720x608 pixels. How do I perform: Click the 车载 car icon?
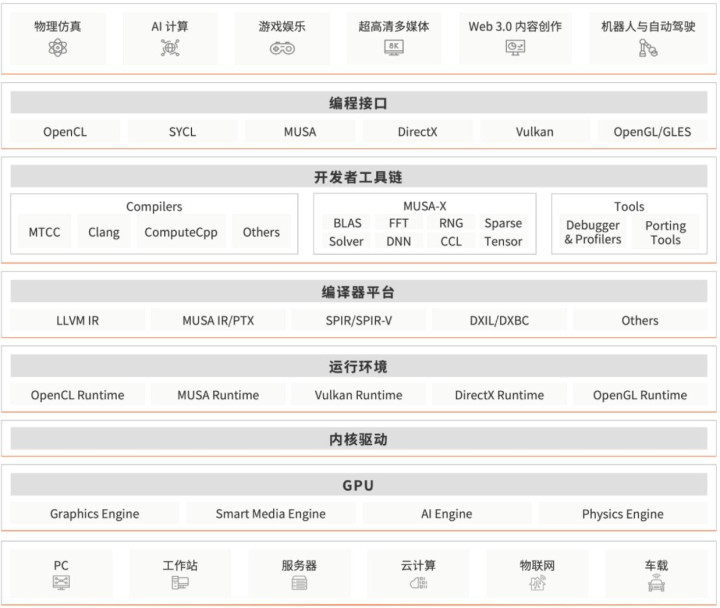tap(656, 583)
